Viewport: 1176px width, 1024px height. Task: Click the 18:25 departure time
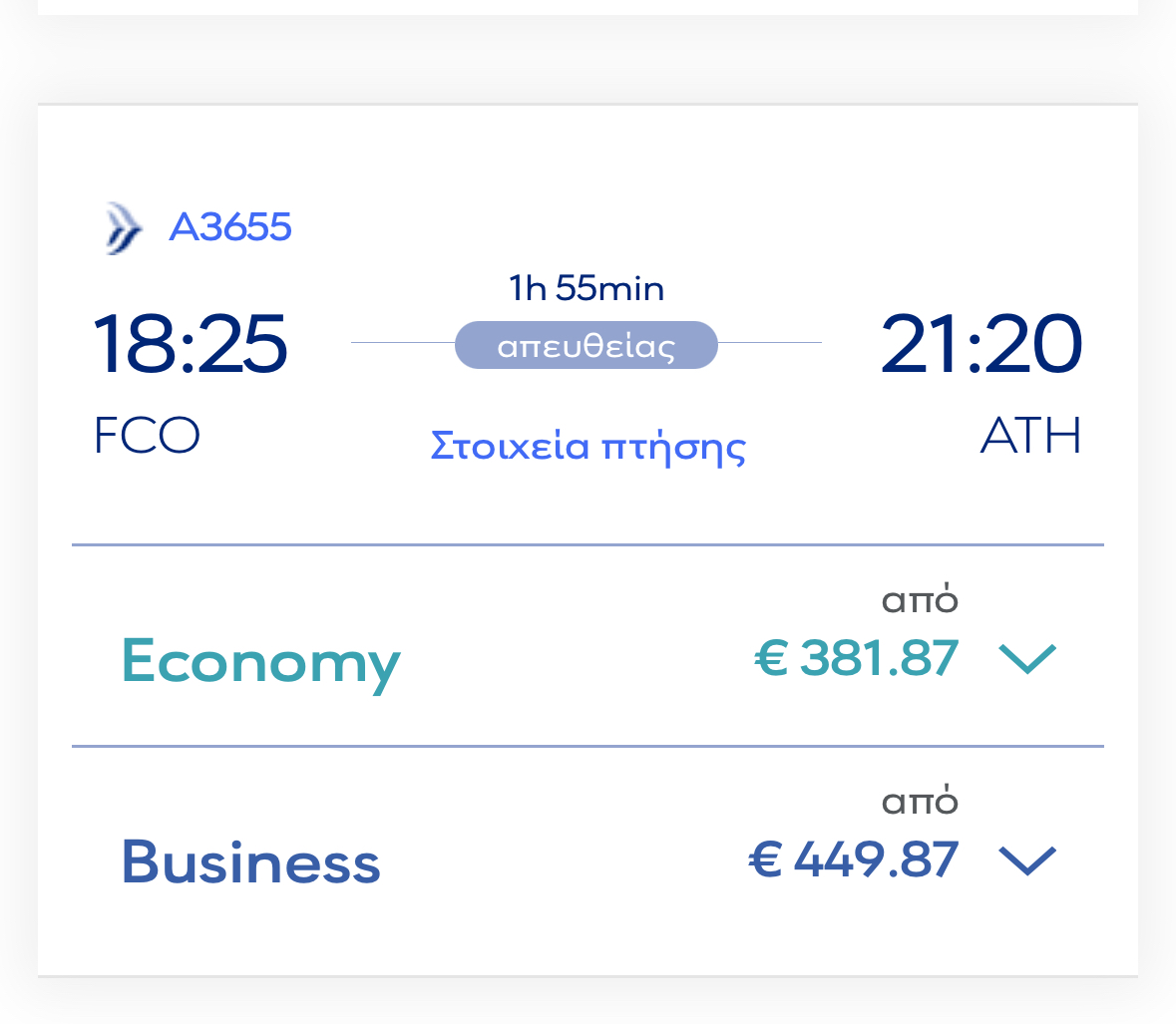click(x=190, y=344)
